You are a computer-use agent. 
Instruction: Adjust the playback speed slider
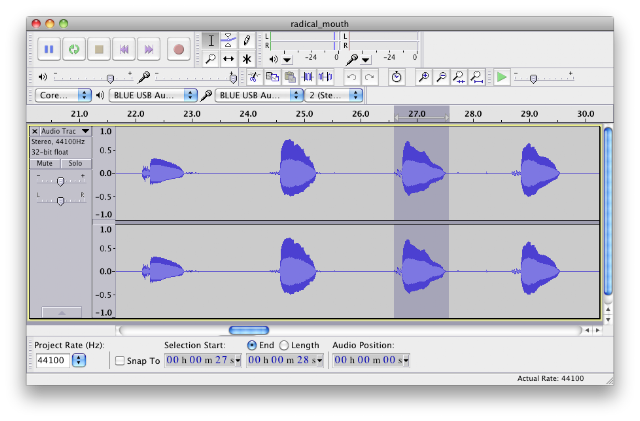pos(533,78)
